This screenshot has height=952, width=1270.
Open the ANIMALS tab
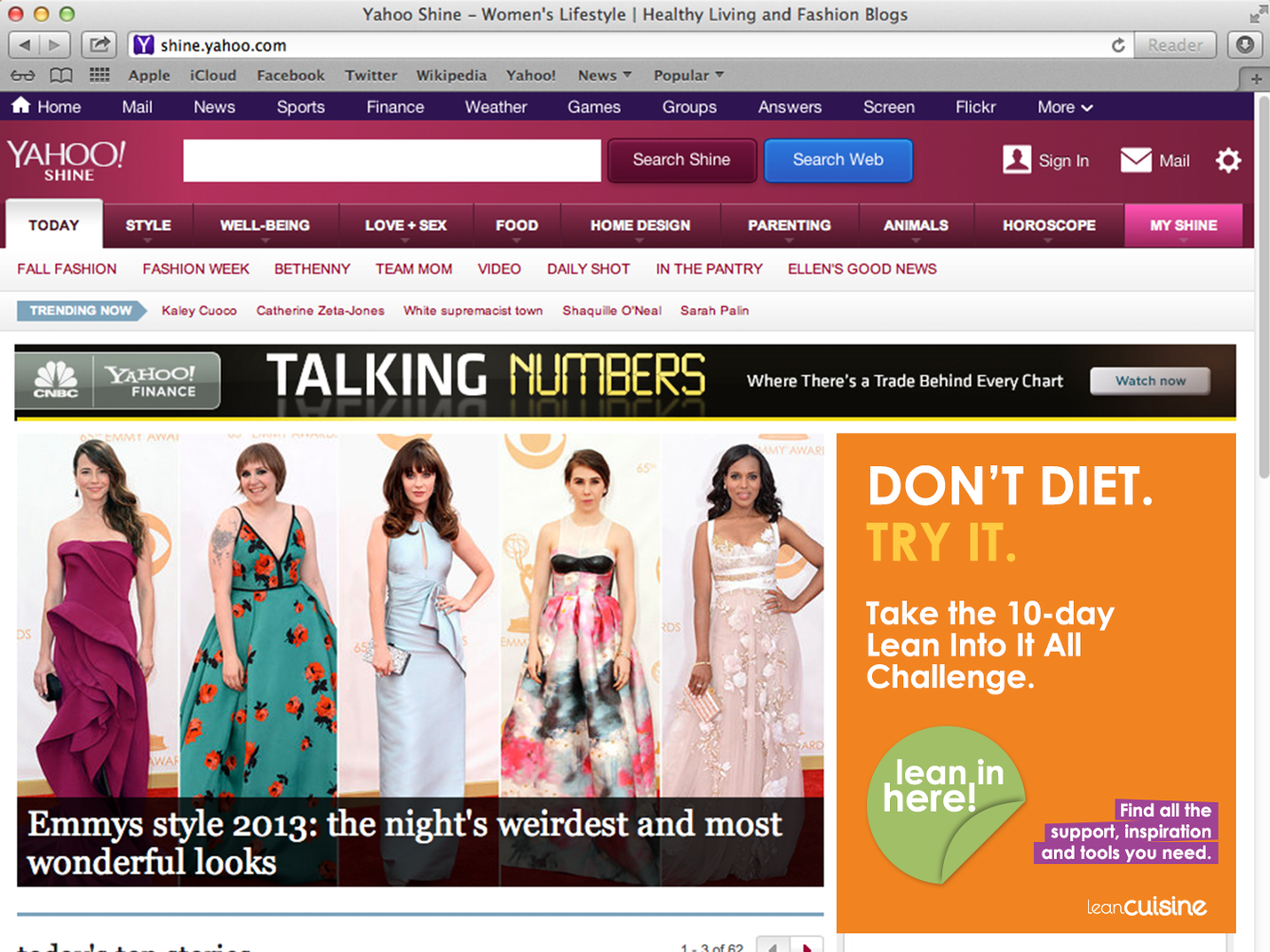pos(916,225)
